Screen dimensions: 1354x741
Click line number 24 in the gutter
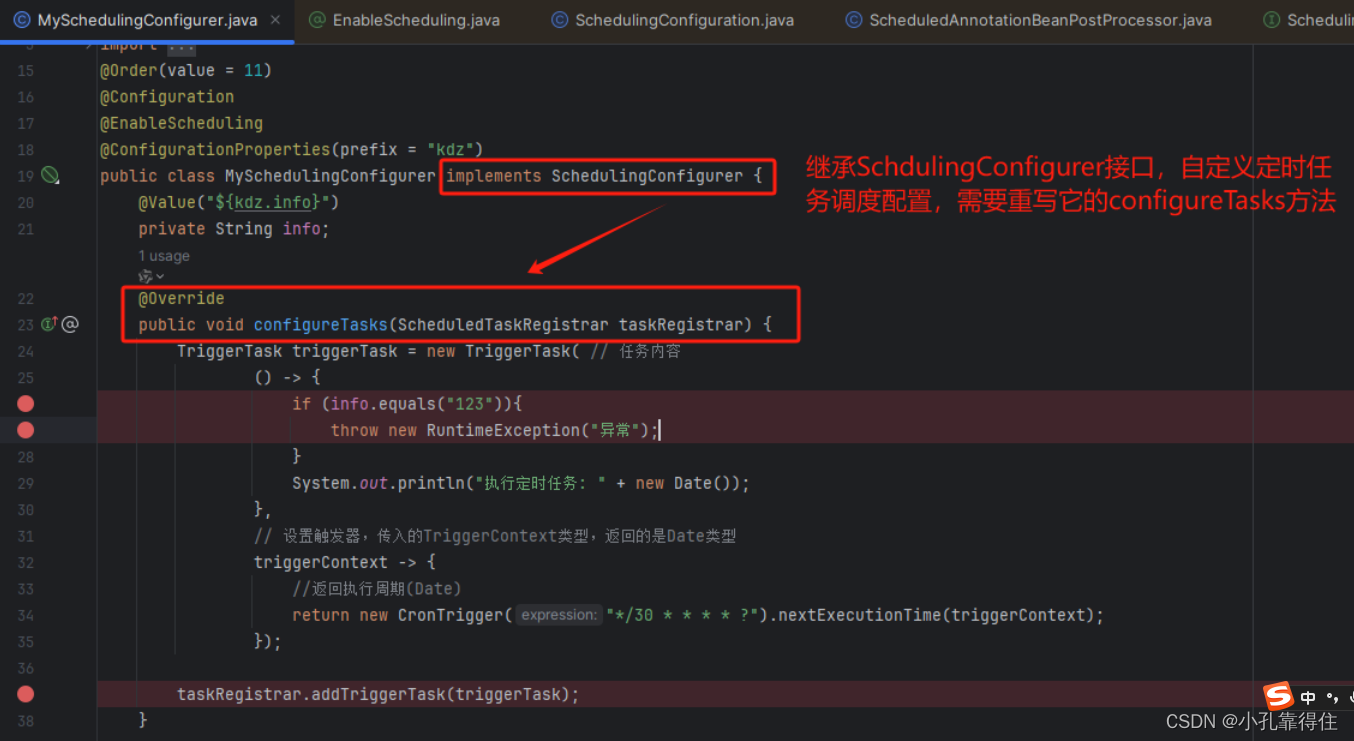point(25,351)
